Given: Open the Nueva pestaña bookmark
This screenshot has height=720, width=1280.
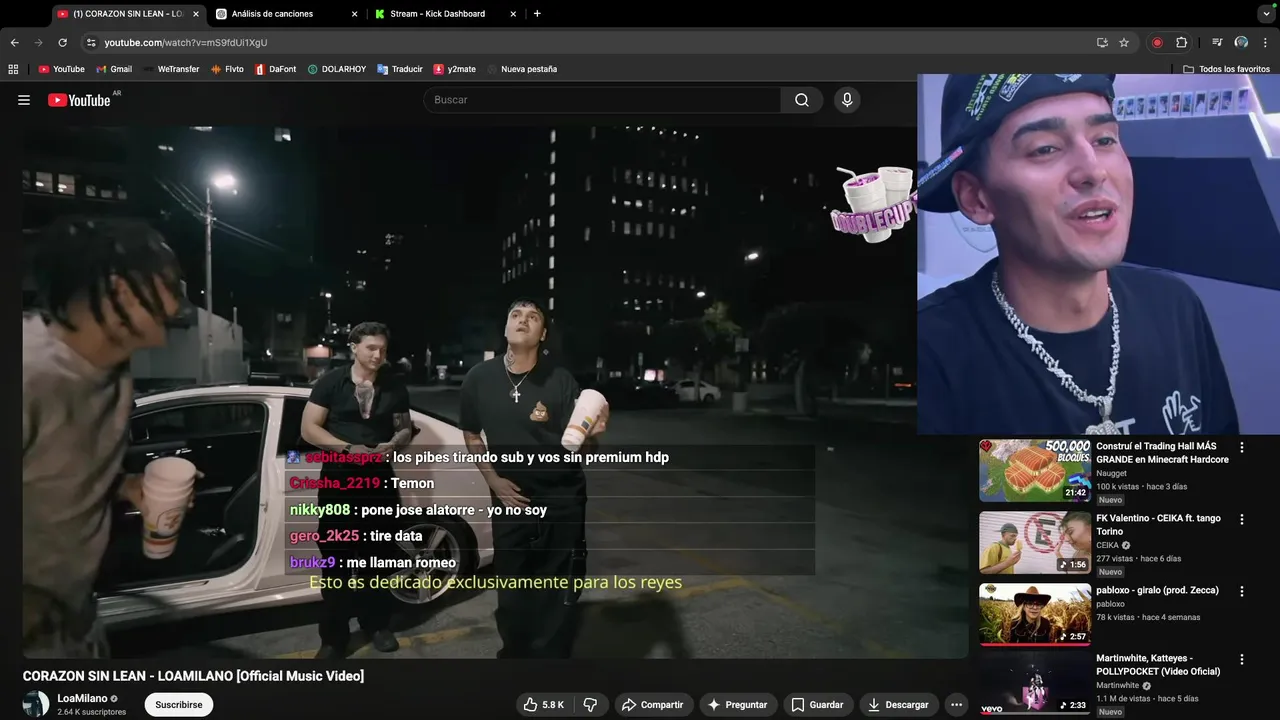Looking at the screenshot, I should [522, 69].
